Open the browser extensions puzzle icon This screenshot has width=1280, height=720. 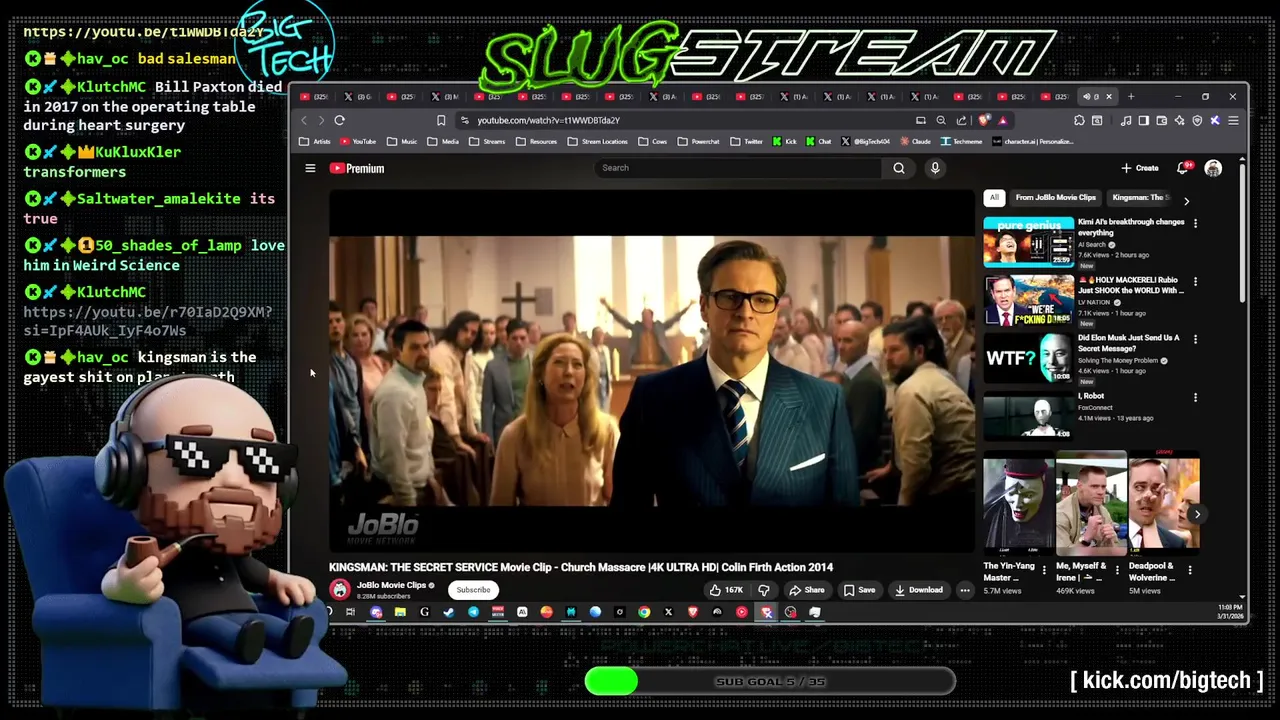click(x=1079, y=120)
